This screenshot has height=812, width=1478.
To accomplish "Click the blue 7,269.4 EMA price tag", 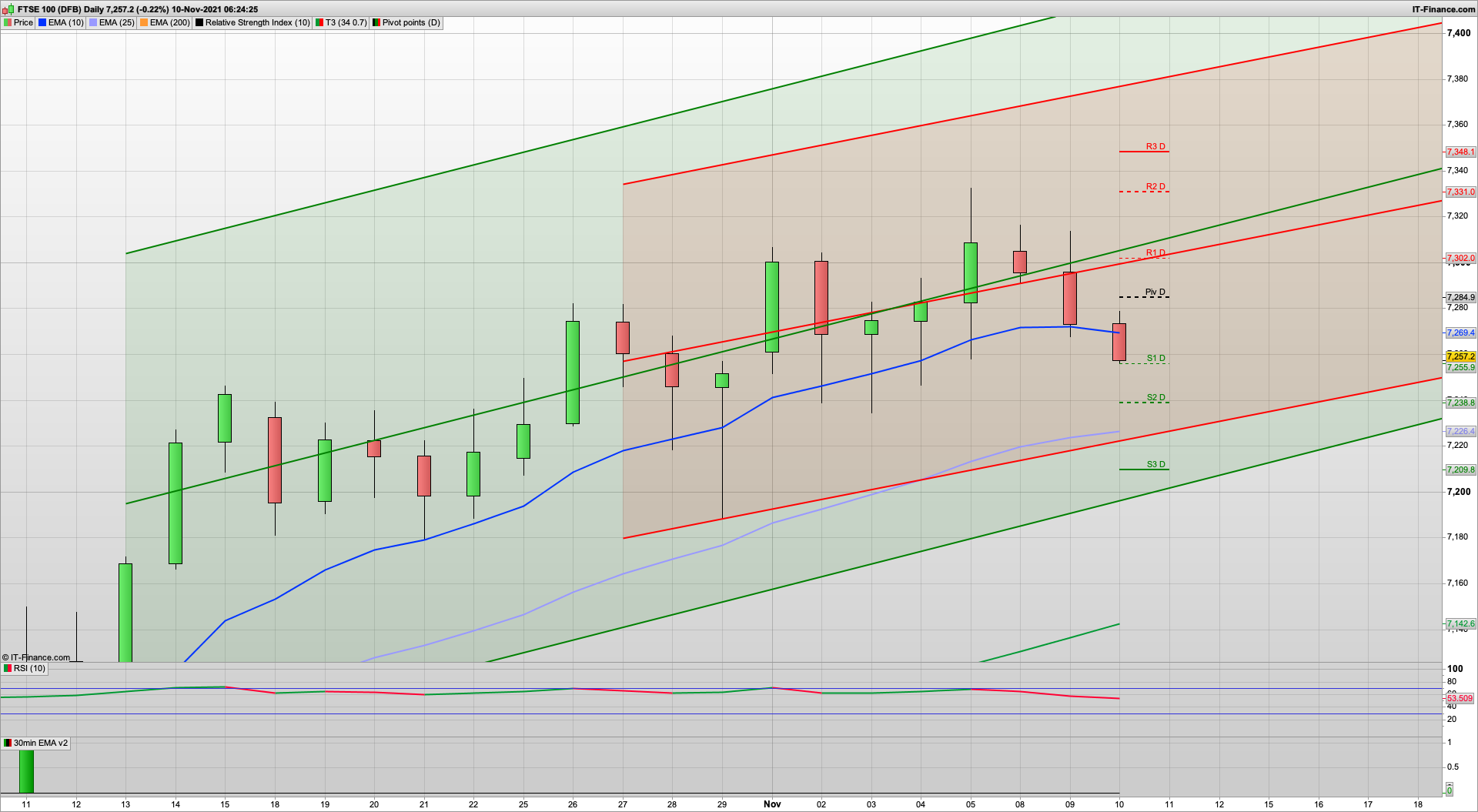I will [x=1460, y=332].
